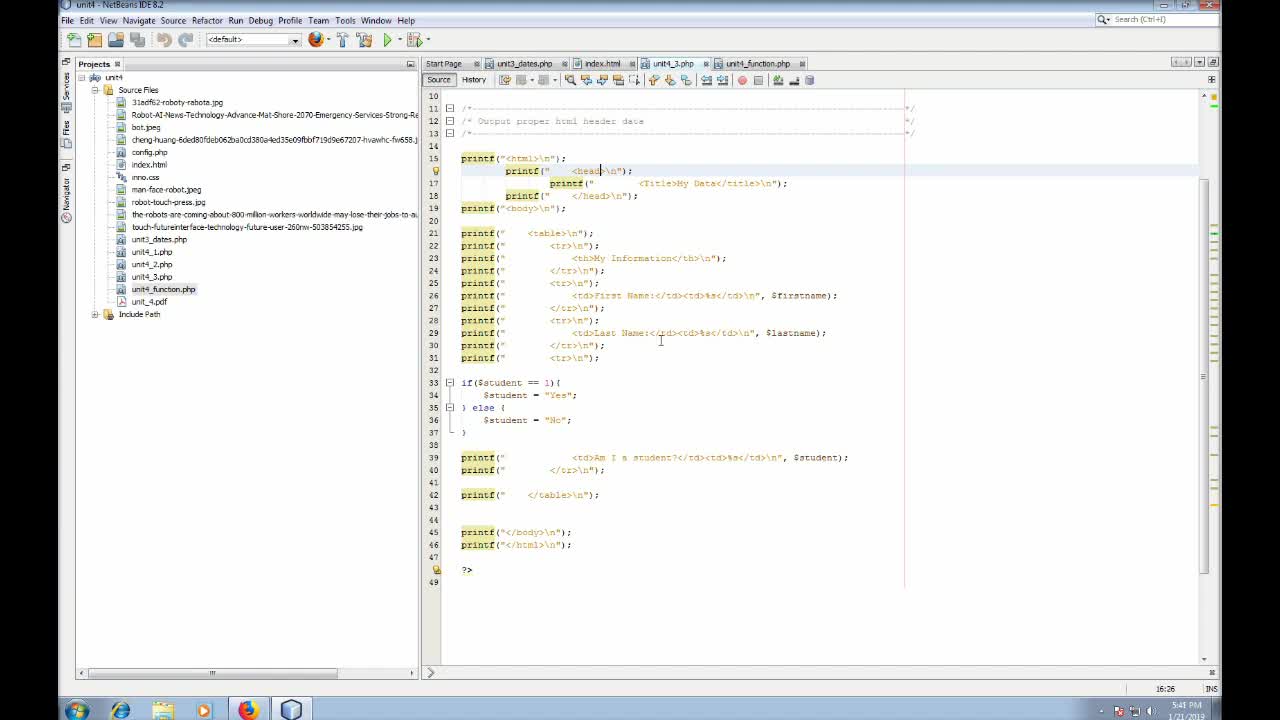Image resolution: width=1280 pixels, height=720 pixels.
Task: Click the History view button
Action: coord(474,80)
